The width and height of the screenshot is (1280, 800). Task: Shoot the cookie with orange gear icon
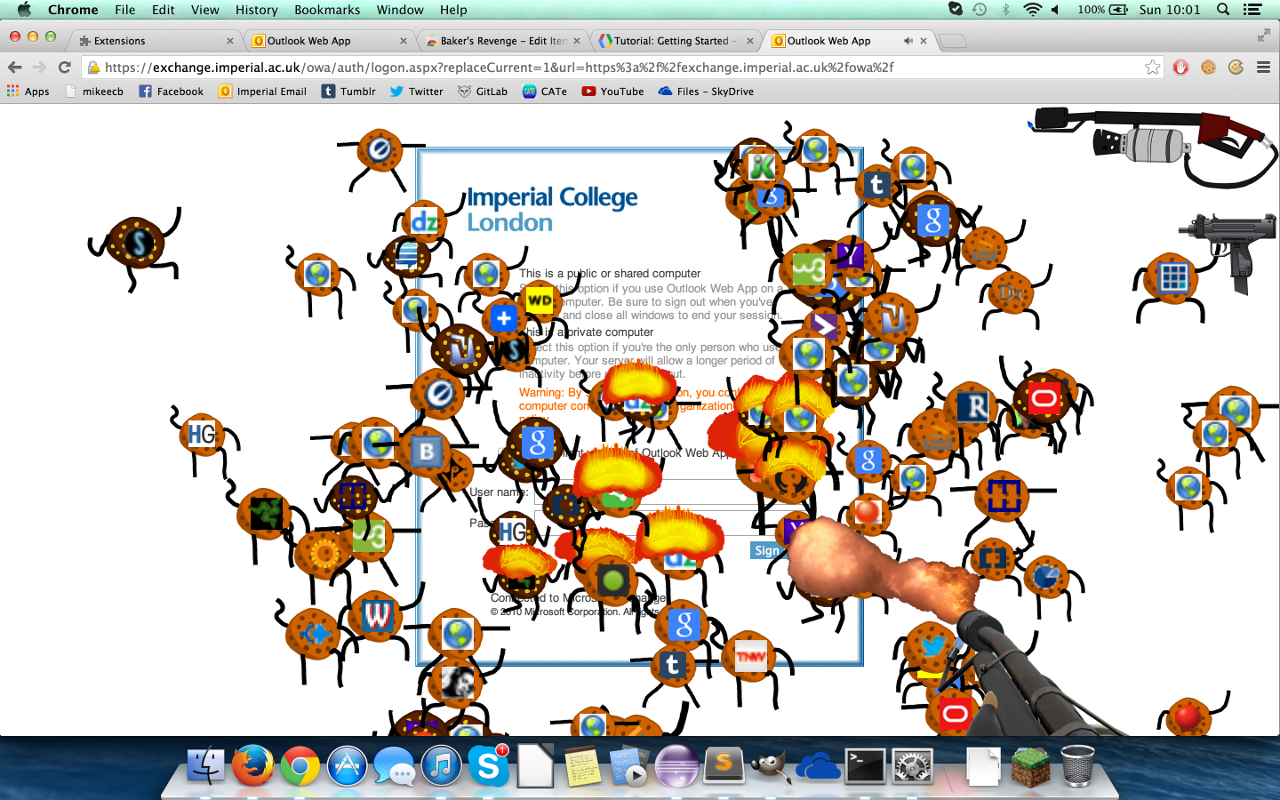pyautogui.click(x=322, y=553)
